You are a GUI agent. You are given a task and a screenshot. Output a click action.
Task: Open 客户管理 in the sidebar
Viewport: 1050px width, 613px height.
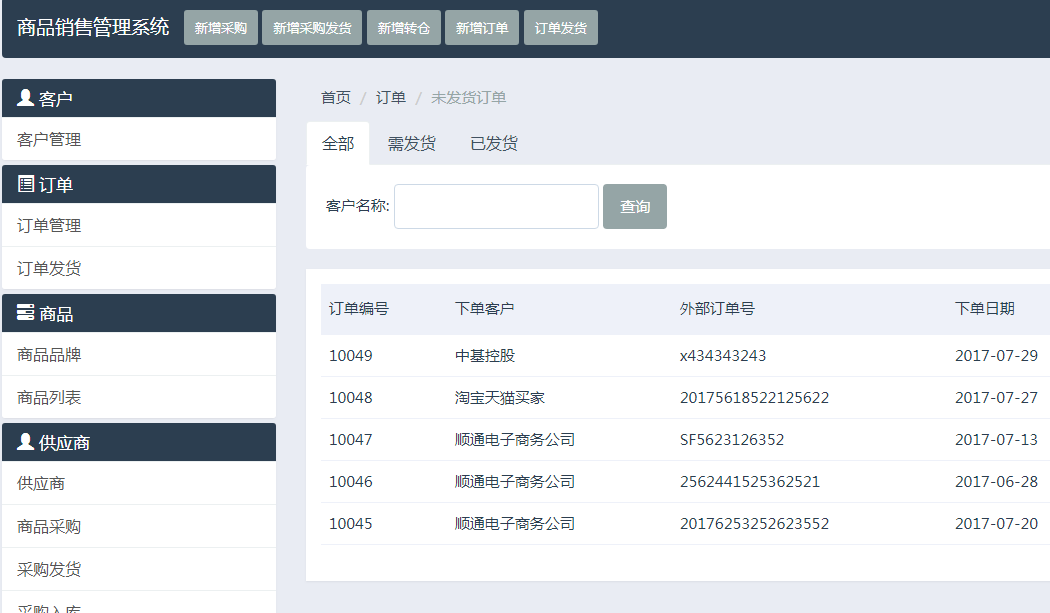[49, 140]
